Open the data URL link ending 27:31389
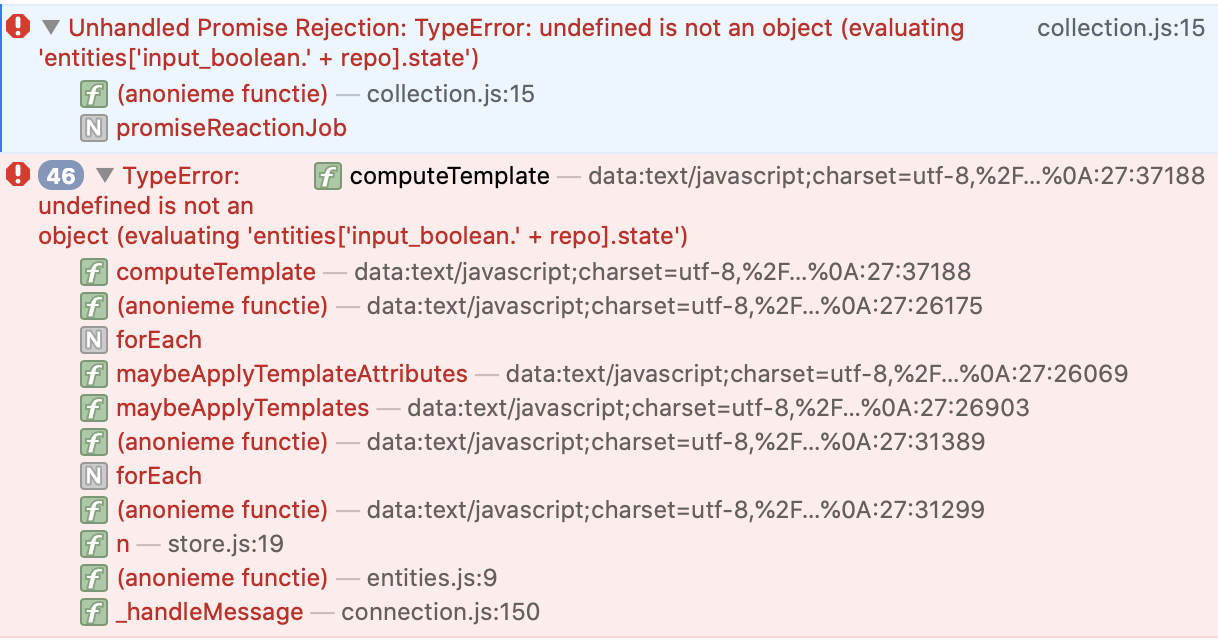 coord(676,442)
